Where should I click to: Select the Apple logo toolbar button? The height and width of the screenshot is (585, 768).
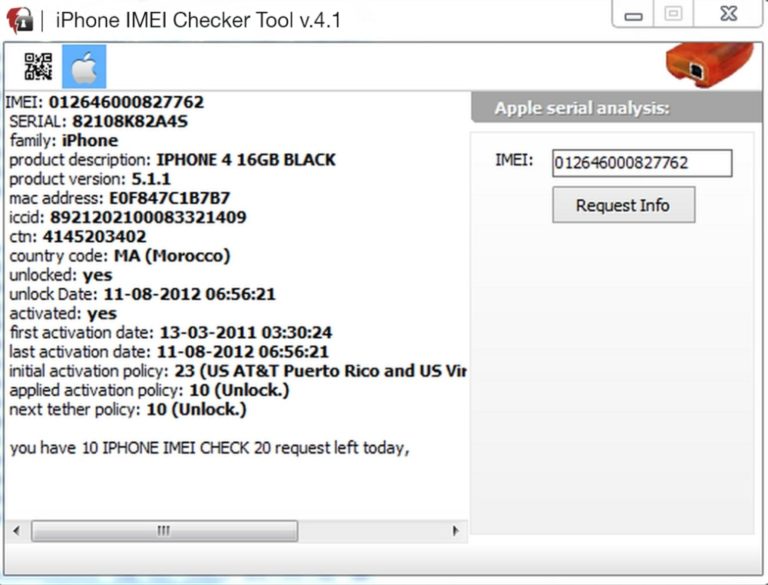coord(84,67)
